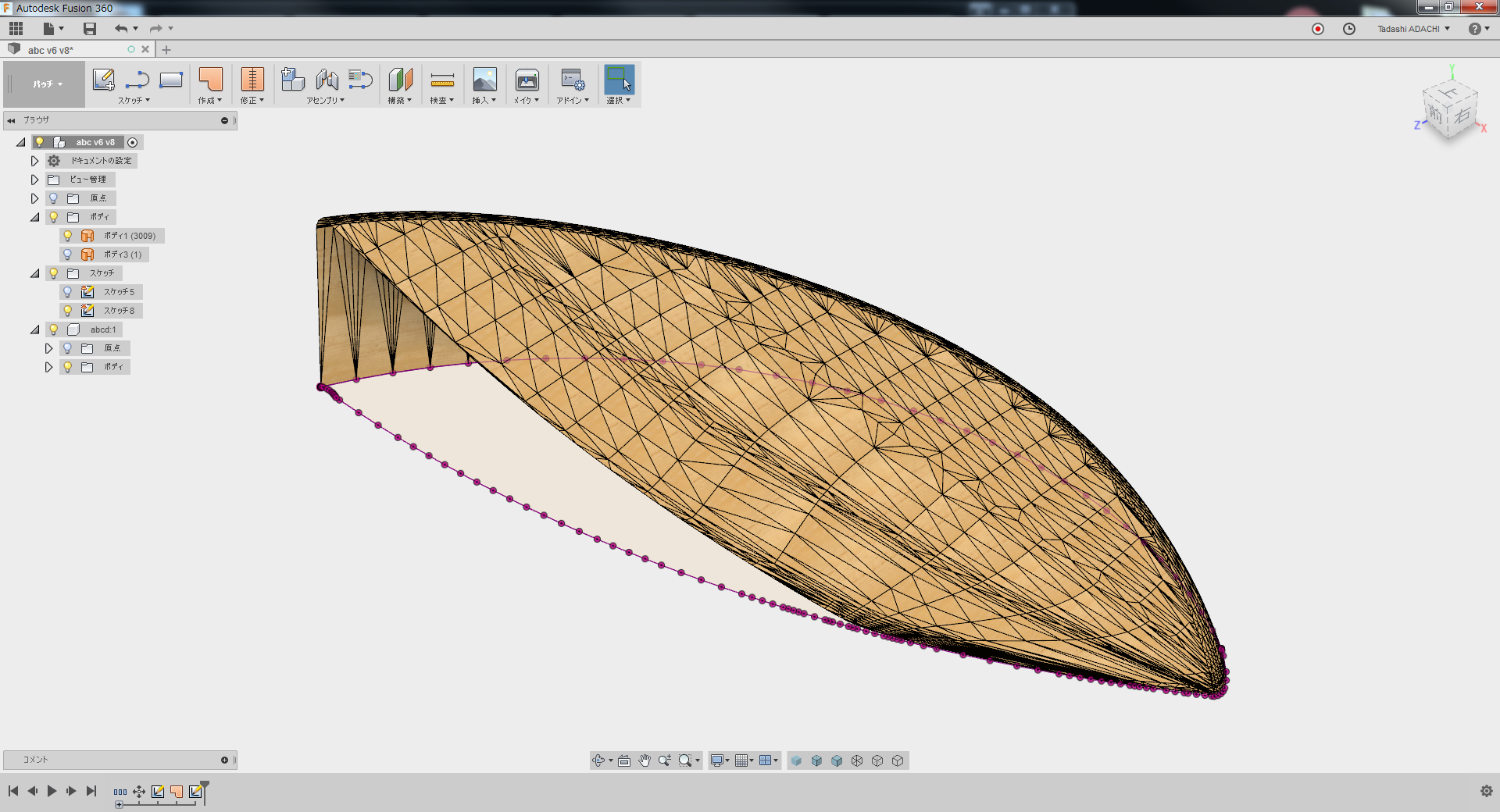The image size is (1500, 812).
Task: Click the Create Sketch tool icon
Action: coord(103,80)
